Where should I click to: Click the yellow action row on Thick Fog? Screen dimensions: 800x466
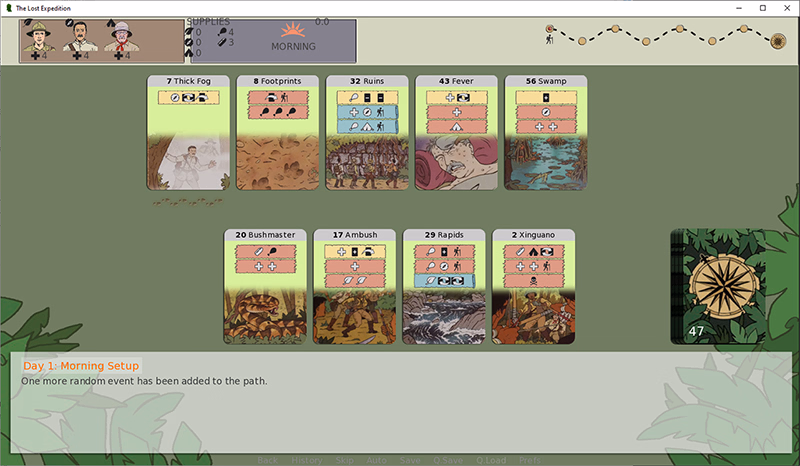[189, 97]
